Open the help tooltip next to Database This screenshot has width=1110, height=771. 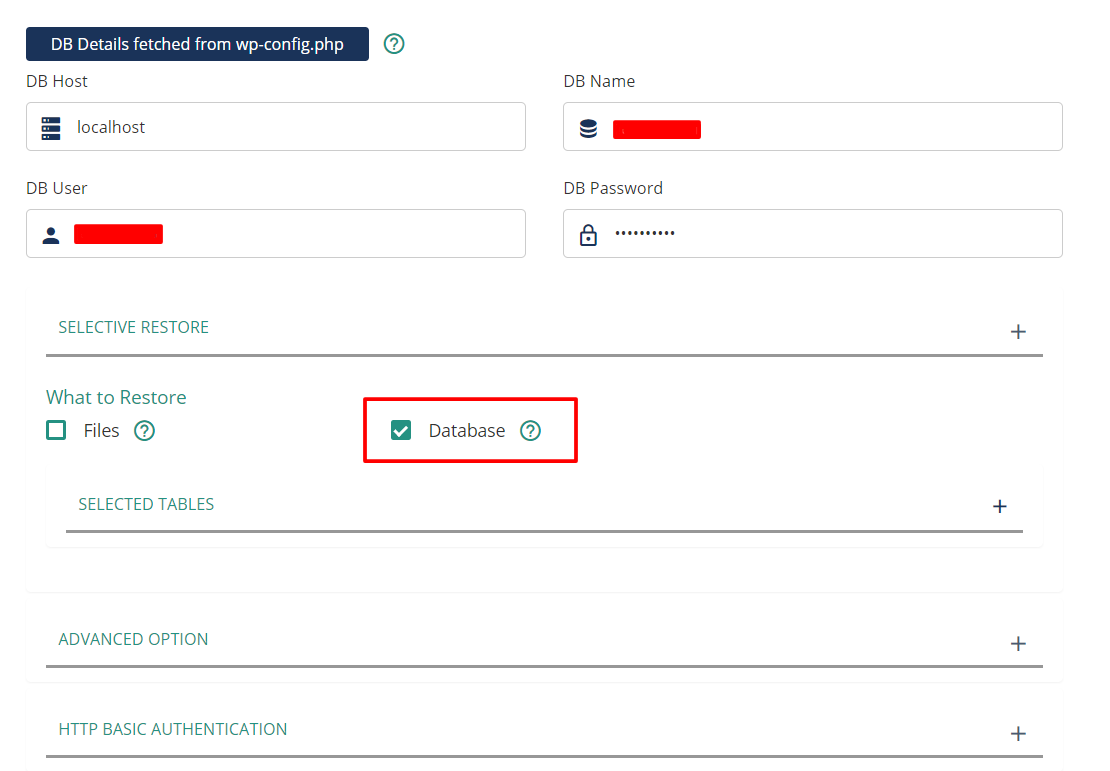[x=530, y=430]
